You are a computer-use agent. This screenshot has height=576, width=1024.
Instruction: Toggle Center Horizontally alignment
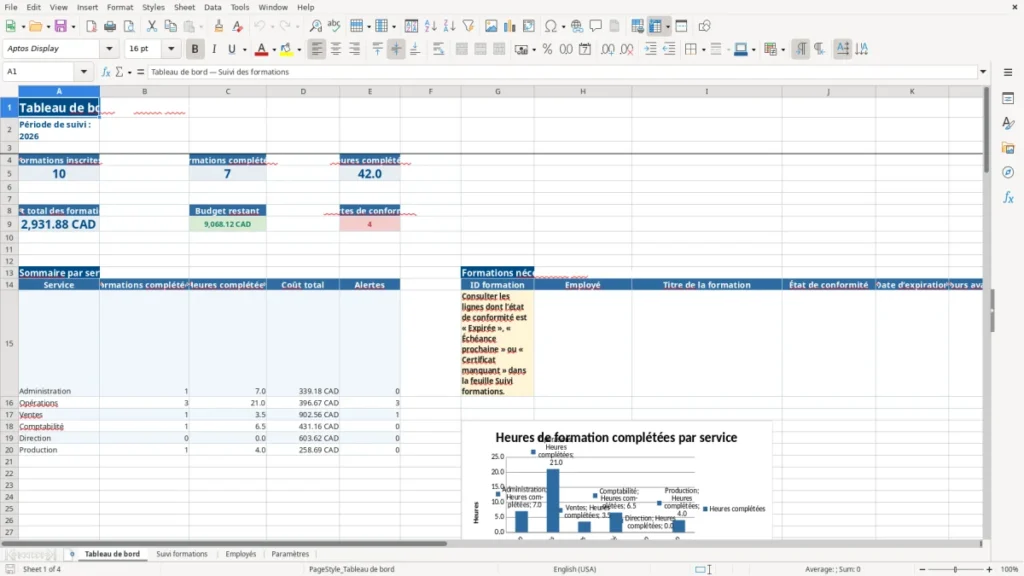[x=336, y=49]
